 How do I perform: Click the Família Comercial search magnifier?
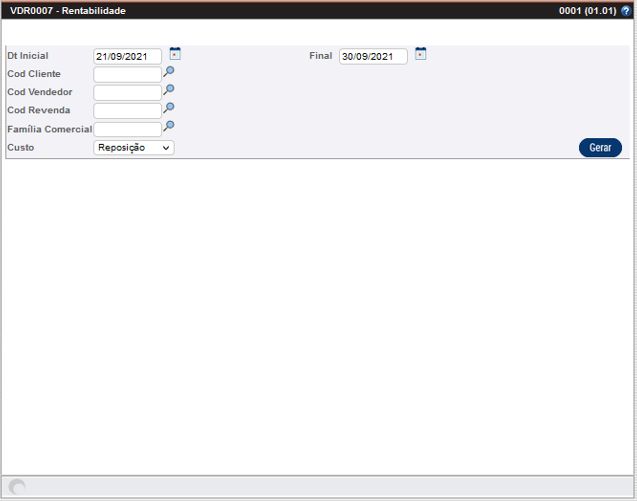(169, 126)
